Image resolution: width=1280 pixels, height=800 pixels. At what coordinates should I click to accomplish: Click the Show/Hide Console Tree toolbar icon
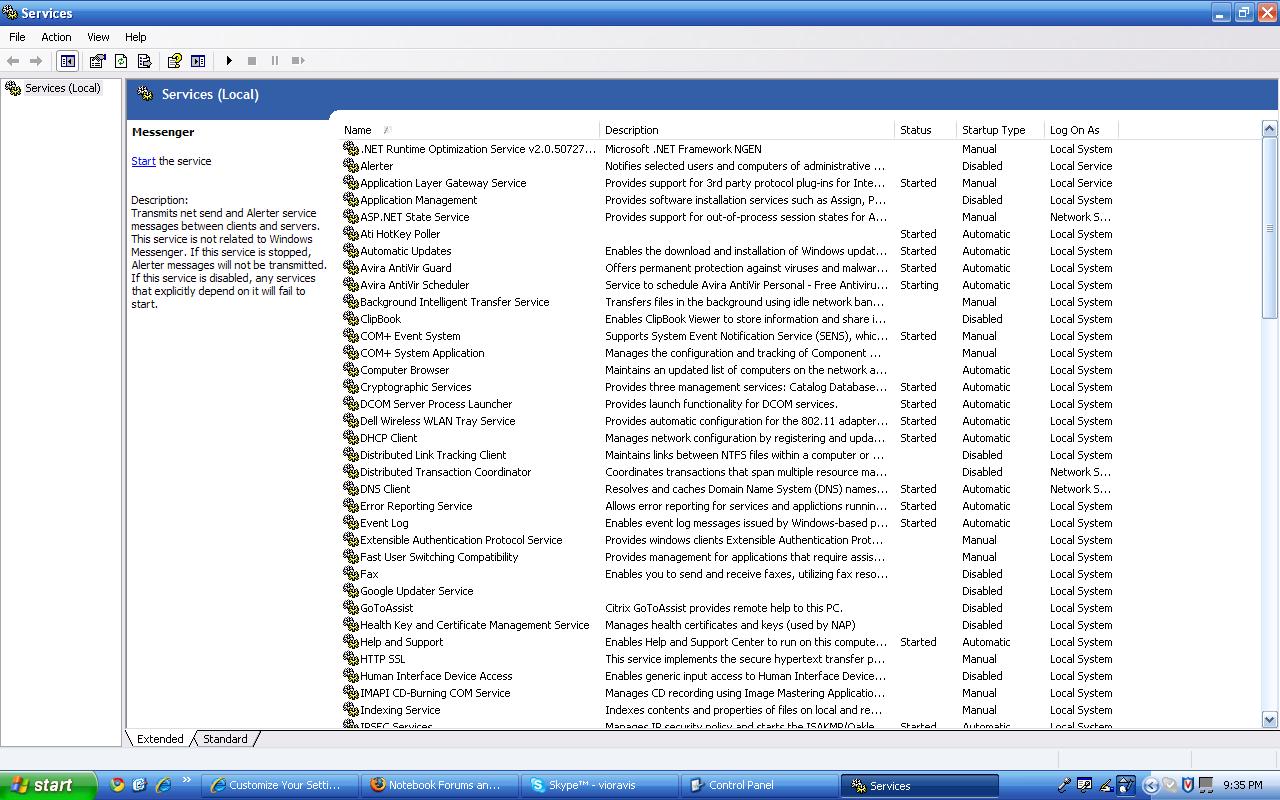point(67,61)
